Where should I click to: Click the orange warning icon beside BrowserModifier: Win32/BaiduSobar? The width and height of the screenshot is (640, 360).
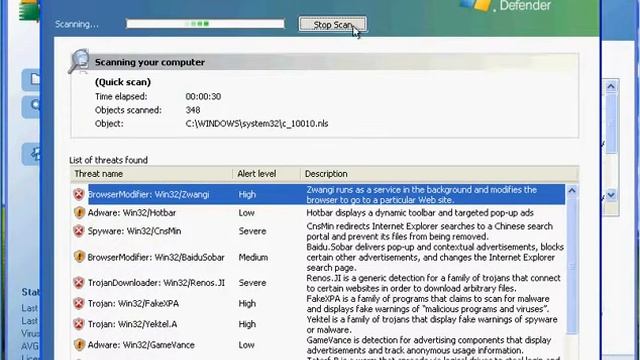coord(79,257)
